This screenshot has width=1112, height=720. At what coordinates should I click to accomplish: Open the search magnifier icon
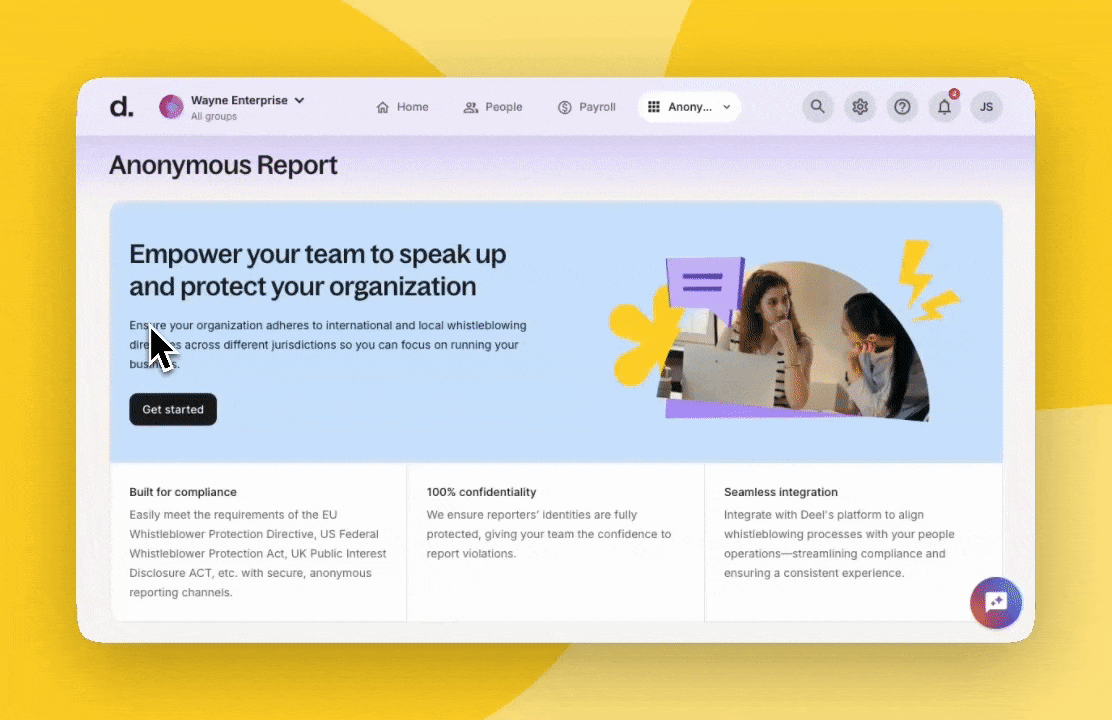(818, 107)
